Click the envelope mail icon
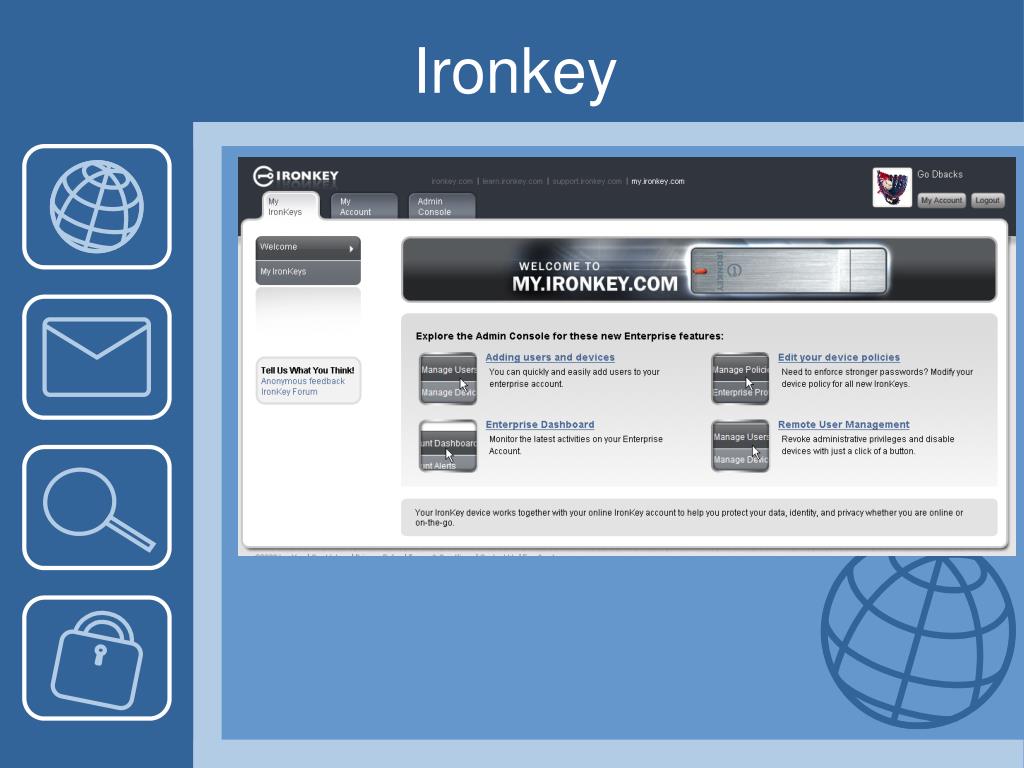1024x768 pixels. 97,357
